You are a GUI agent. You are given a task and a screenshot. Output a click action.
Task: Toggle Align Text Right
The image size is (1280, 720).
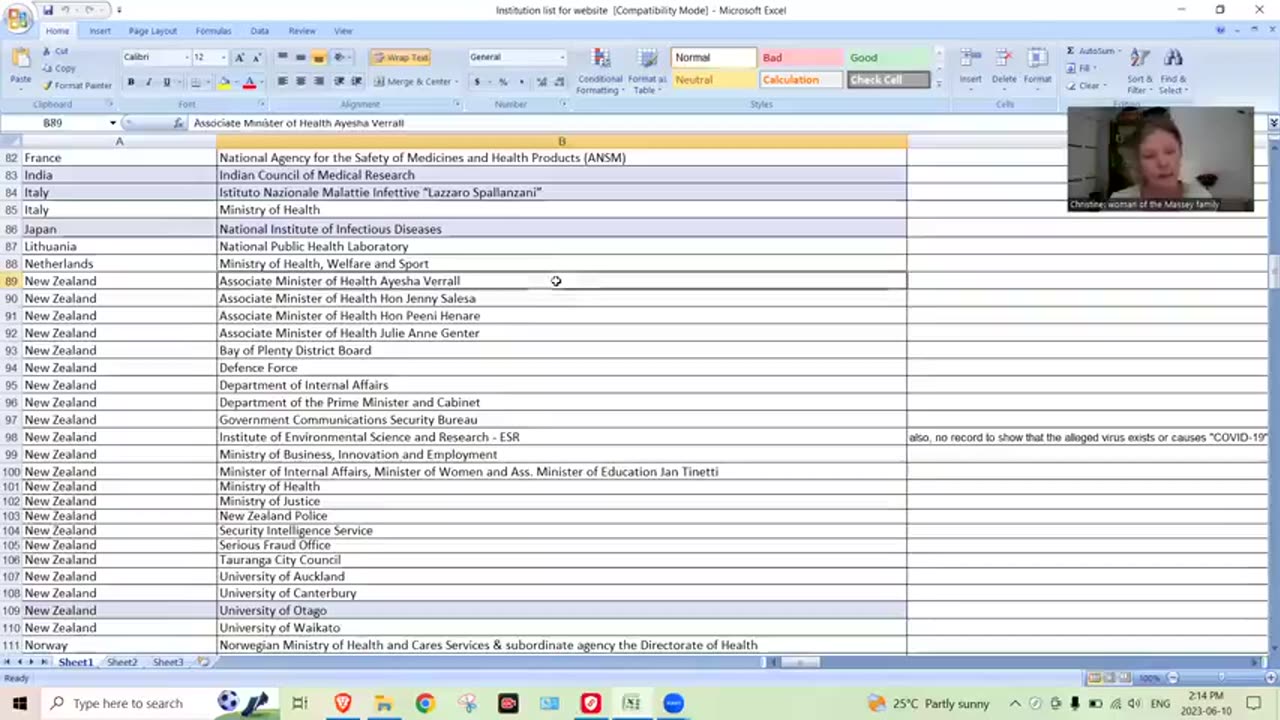(318, 82)
